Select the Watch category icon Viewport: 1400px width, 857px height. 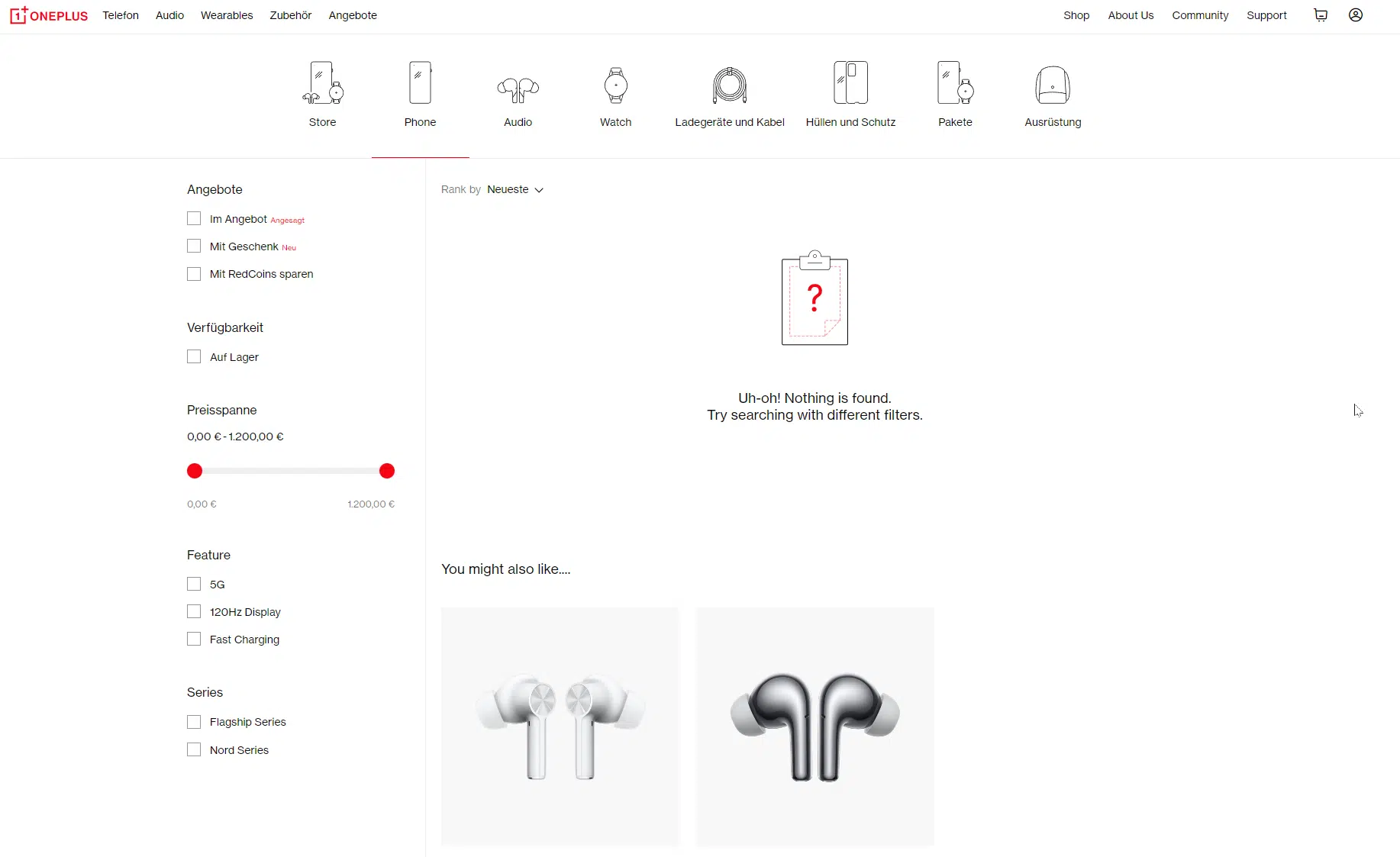tap(615, 85)
